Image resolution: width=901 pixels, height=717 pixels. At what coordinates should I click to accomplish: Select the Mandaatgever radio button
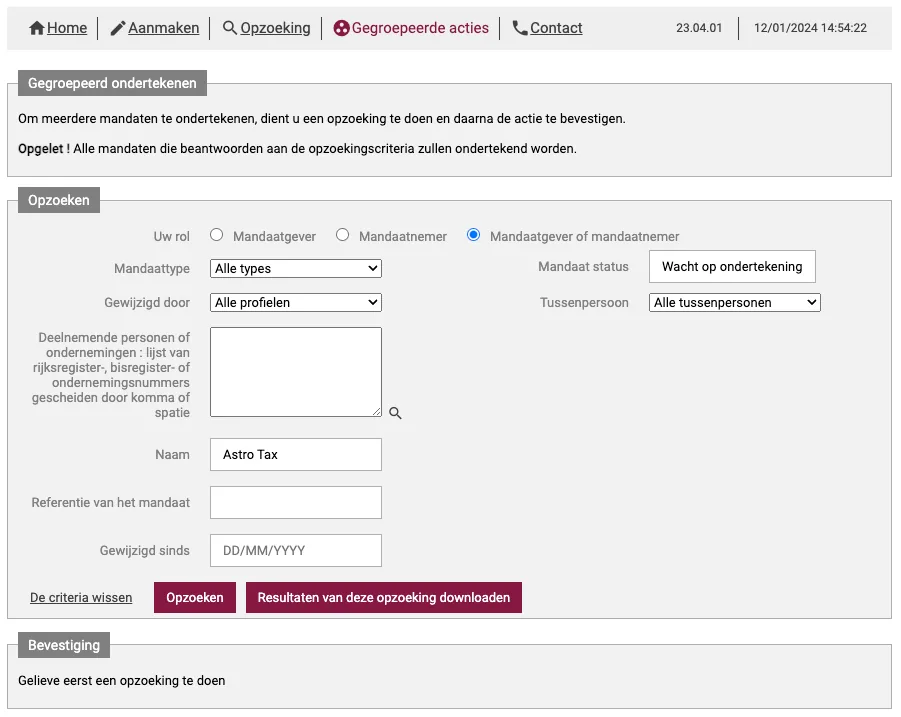click(x=217, y=235)
